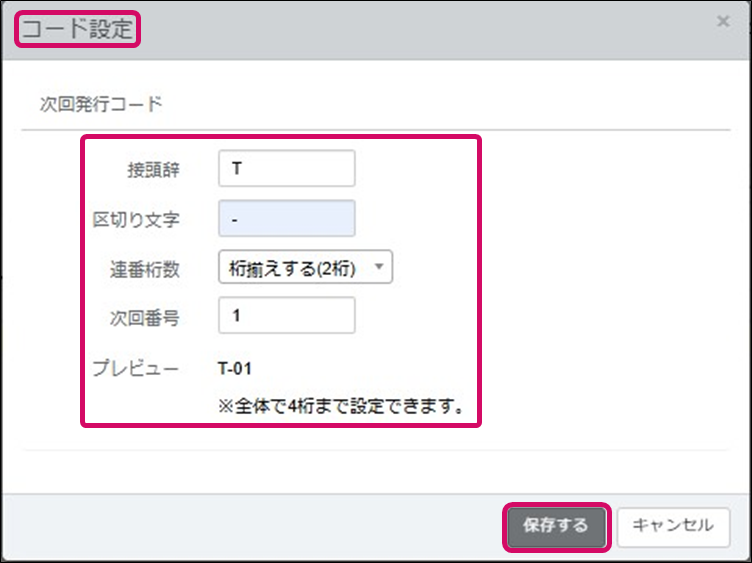Click the T-01 preview value
Screen dimensions: 752x563
[x=236, y=369]
